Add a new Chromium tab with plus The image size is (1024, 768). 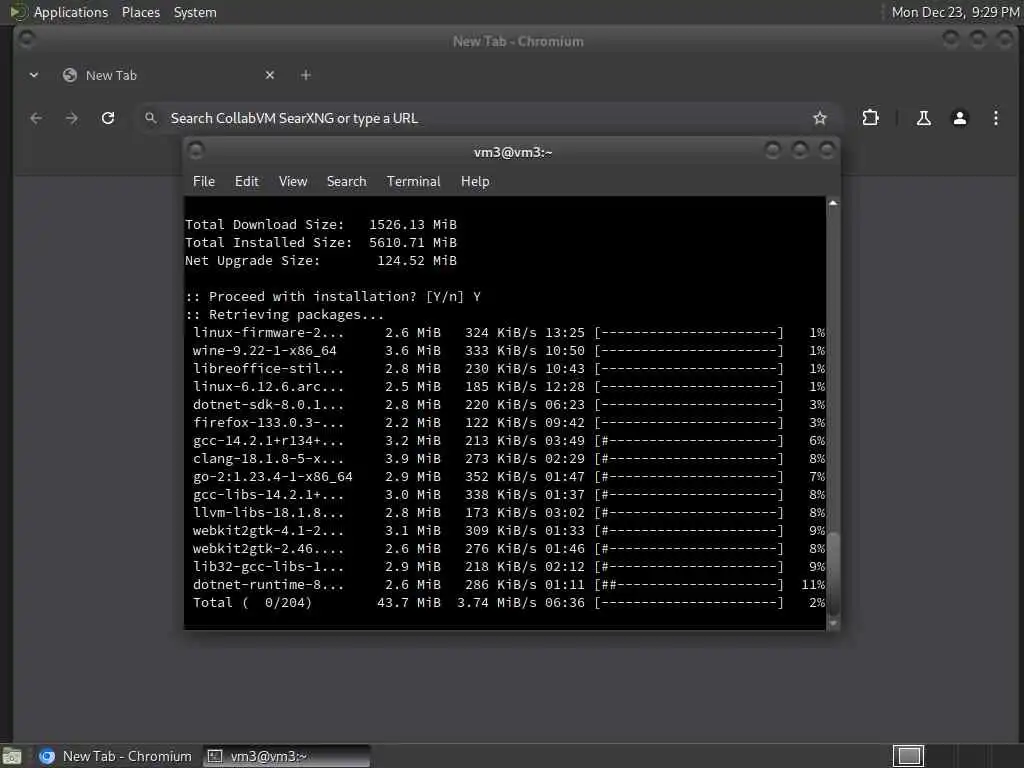click(306, 75)
